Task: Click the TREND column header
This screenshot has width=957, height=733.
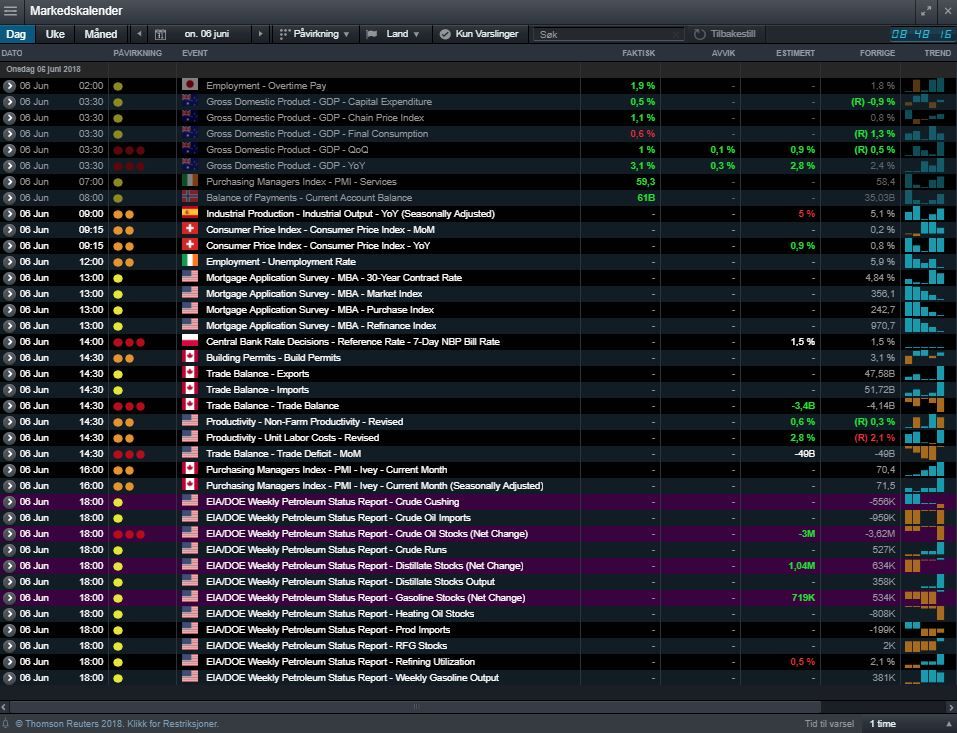Action: coord(937,53)
